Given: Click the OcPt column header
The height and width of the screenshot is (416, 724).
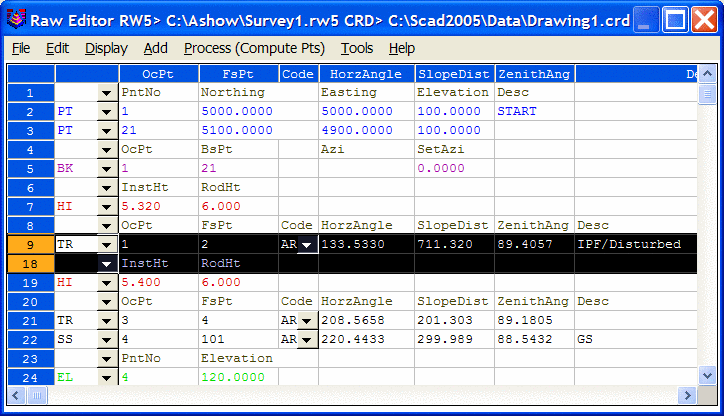Looking at the screenshot, I should 158,74.
